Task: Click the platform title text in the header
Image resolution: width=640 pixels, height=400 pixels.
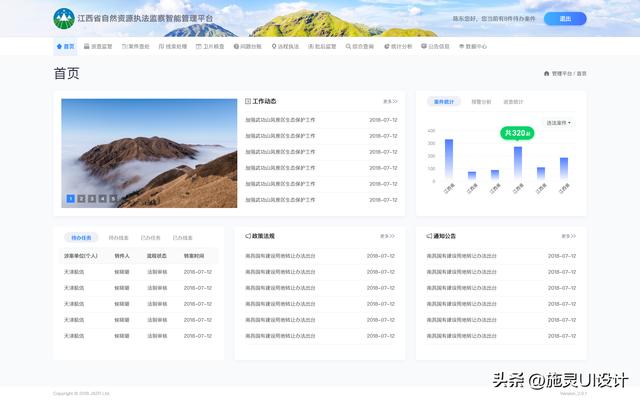Action: [145, 18]
